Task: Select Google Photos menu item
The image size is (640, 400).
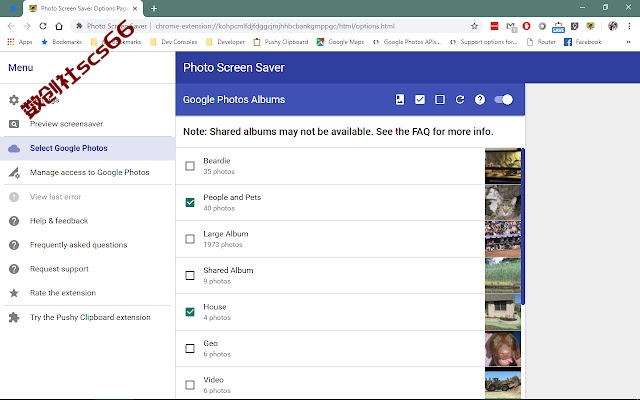Action: (x=87, y=148)
